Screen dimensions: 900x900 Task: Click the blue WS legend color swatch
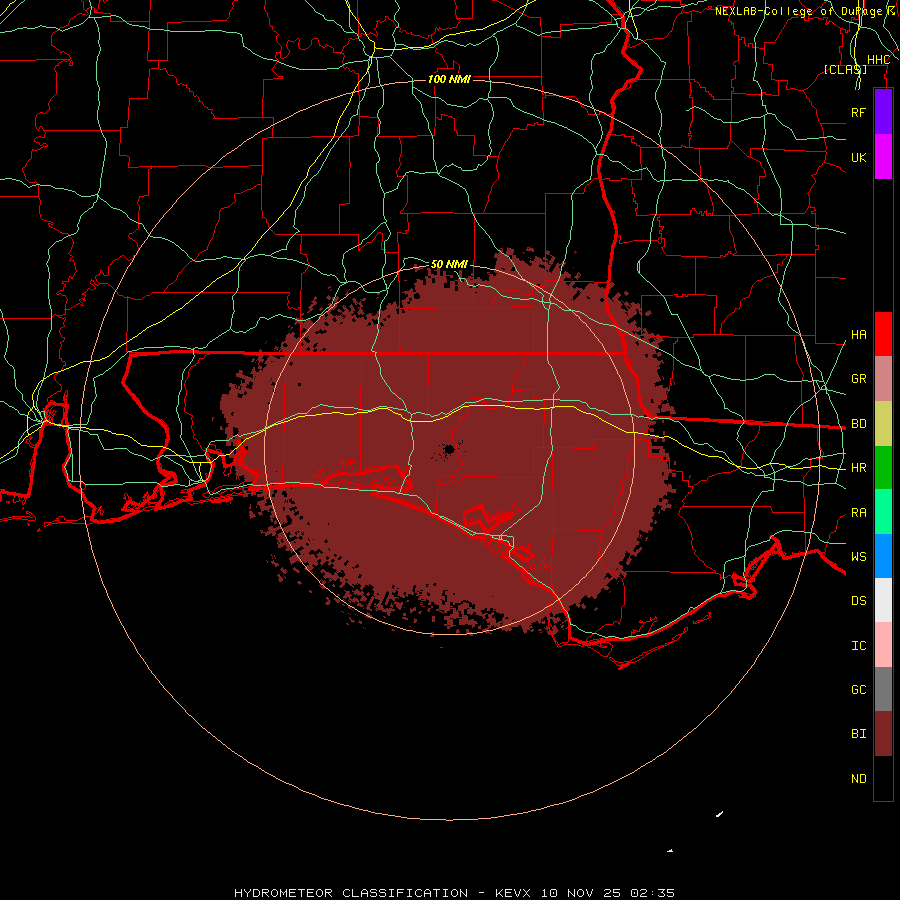(x=883, y=556)
